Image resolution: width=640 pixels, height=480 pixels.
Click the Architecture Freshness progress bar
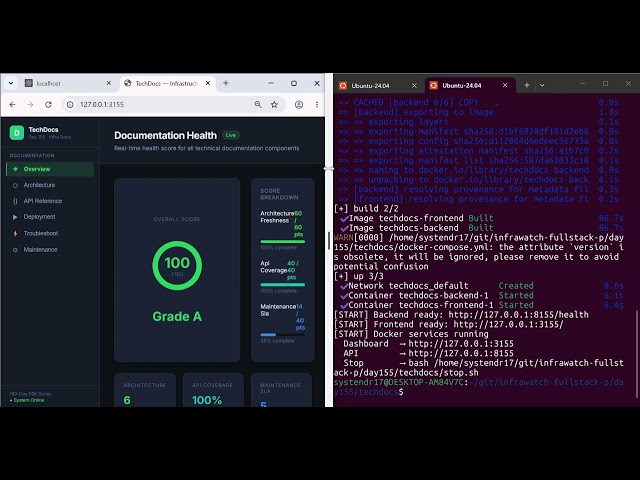click(282, 242)
